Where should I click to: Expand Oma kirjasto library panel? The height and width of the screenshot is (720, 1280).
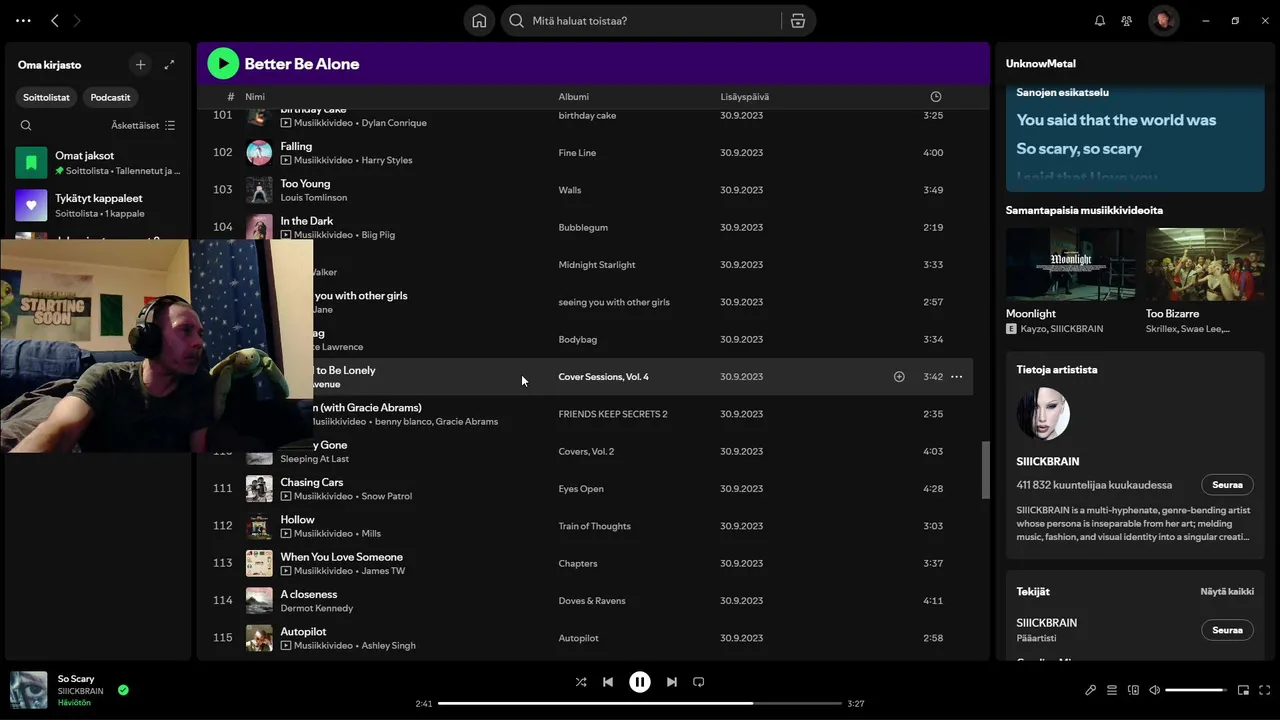[169, 64]
